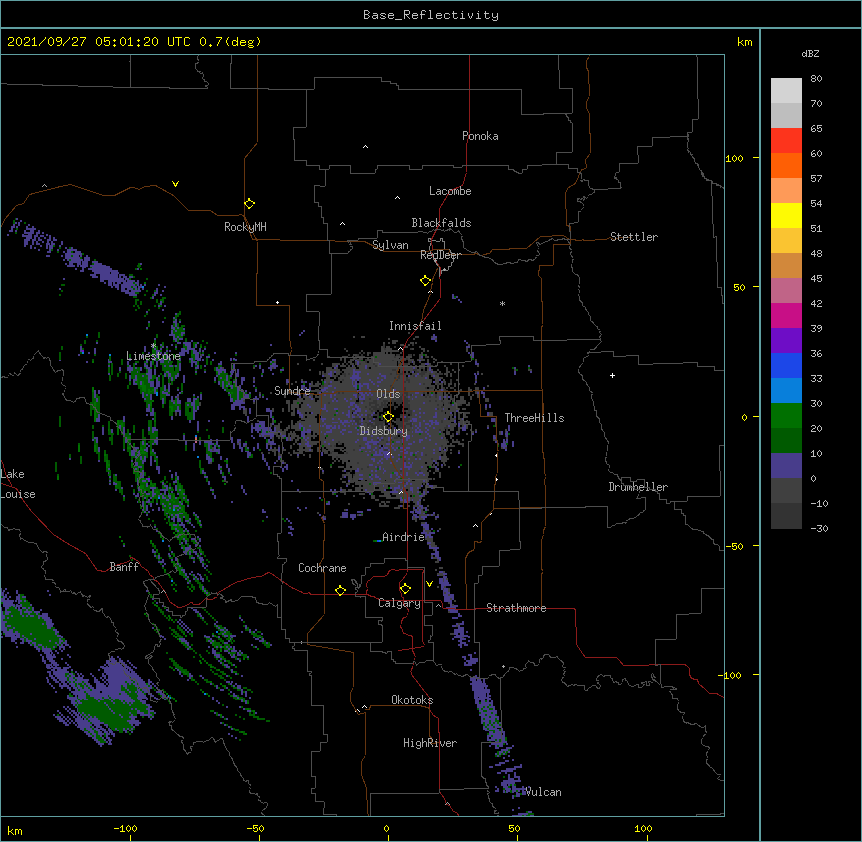The image size is (862, 842).
Task: Click the Cochrane town label
Action: 322,568
